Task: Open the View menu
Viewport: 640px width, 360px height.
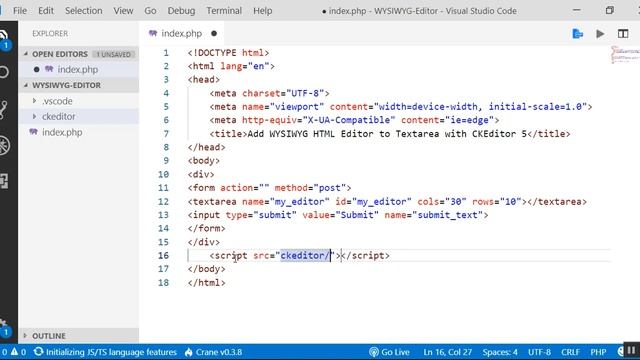Action: point(123,11)
